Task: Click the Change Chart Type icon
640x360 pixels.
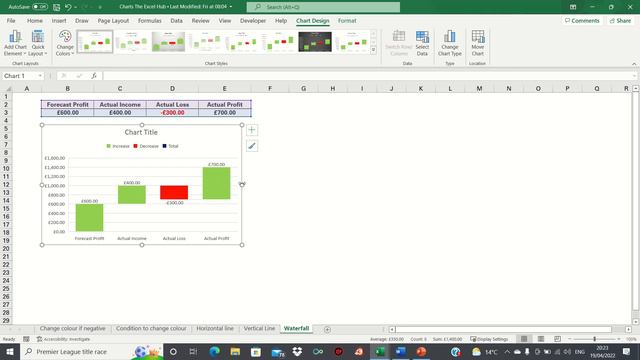Action: pos(449,43)
